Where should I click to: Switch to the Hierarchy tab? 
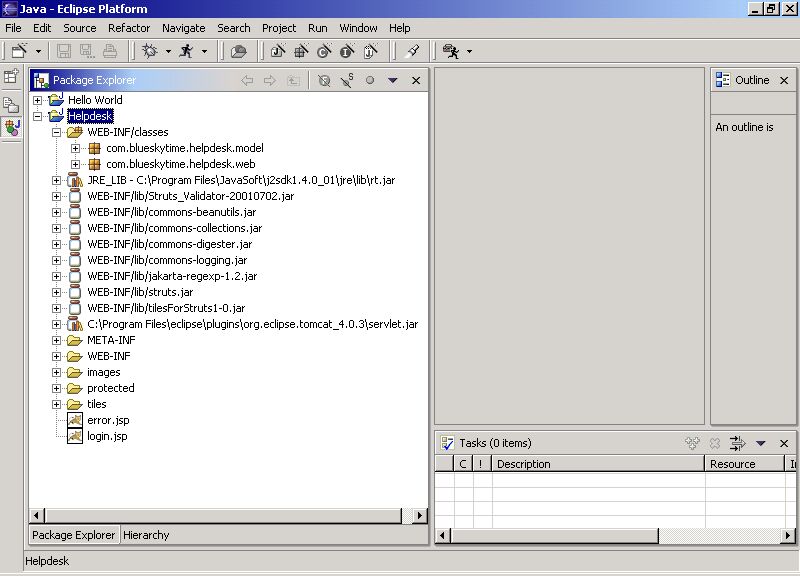[146, 535]
